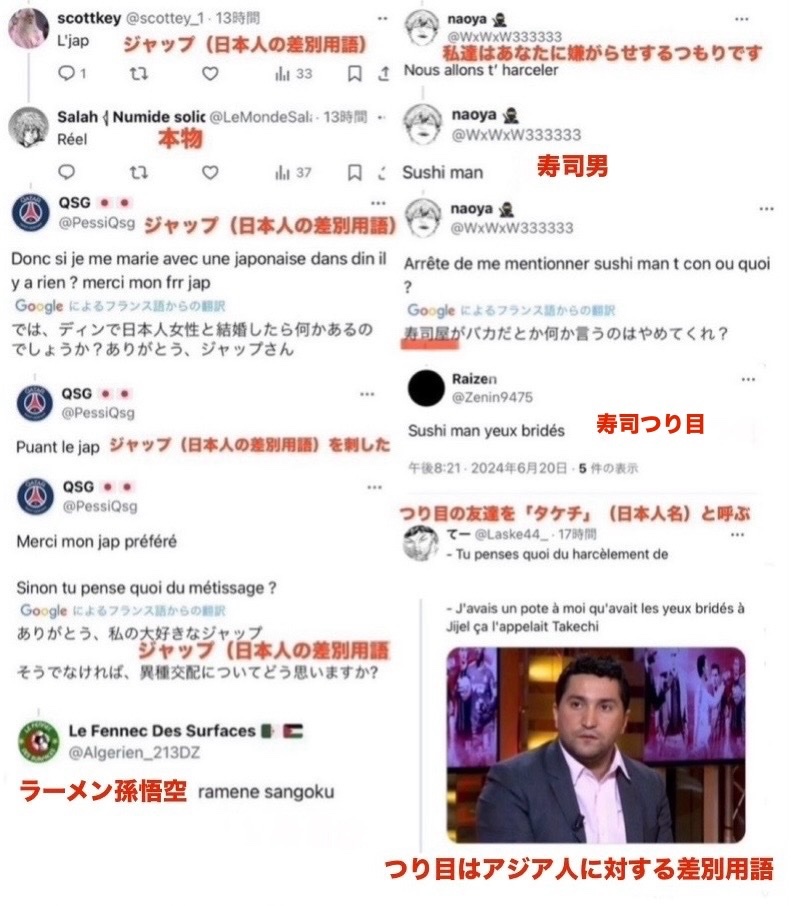The image size is (791, 906).
Task: Retweet scottkey's L'jap tweet
Action: [139, 73]
